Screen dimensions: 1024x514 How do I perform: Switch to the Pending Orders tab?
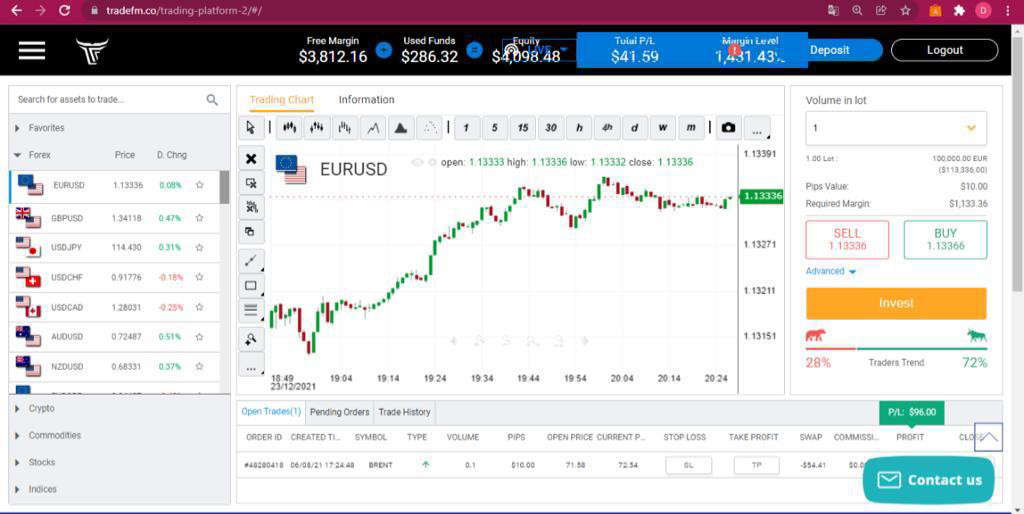pyautogui.click(x=339, y=412)
